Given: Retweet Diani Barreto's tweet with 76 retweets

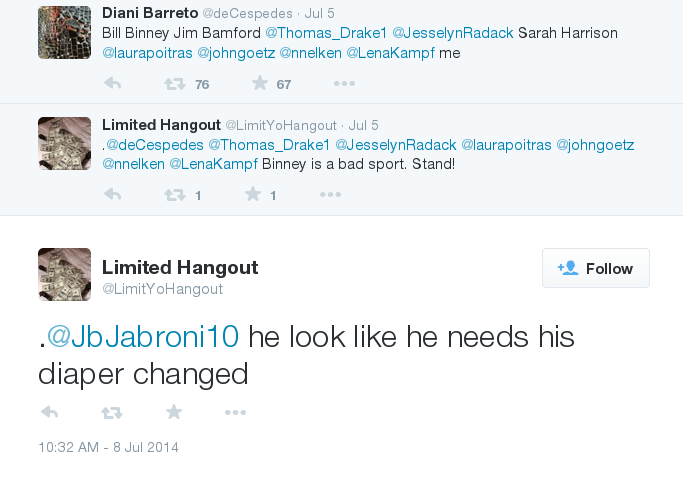Looking at the screenshot, I should click(175, 84).
